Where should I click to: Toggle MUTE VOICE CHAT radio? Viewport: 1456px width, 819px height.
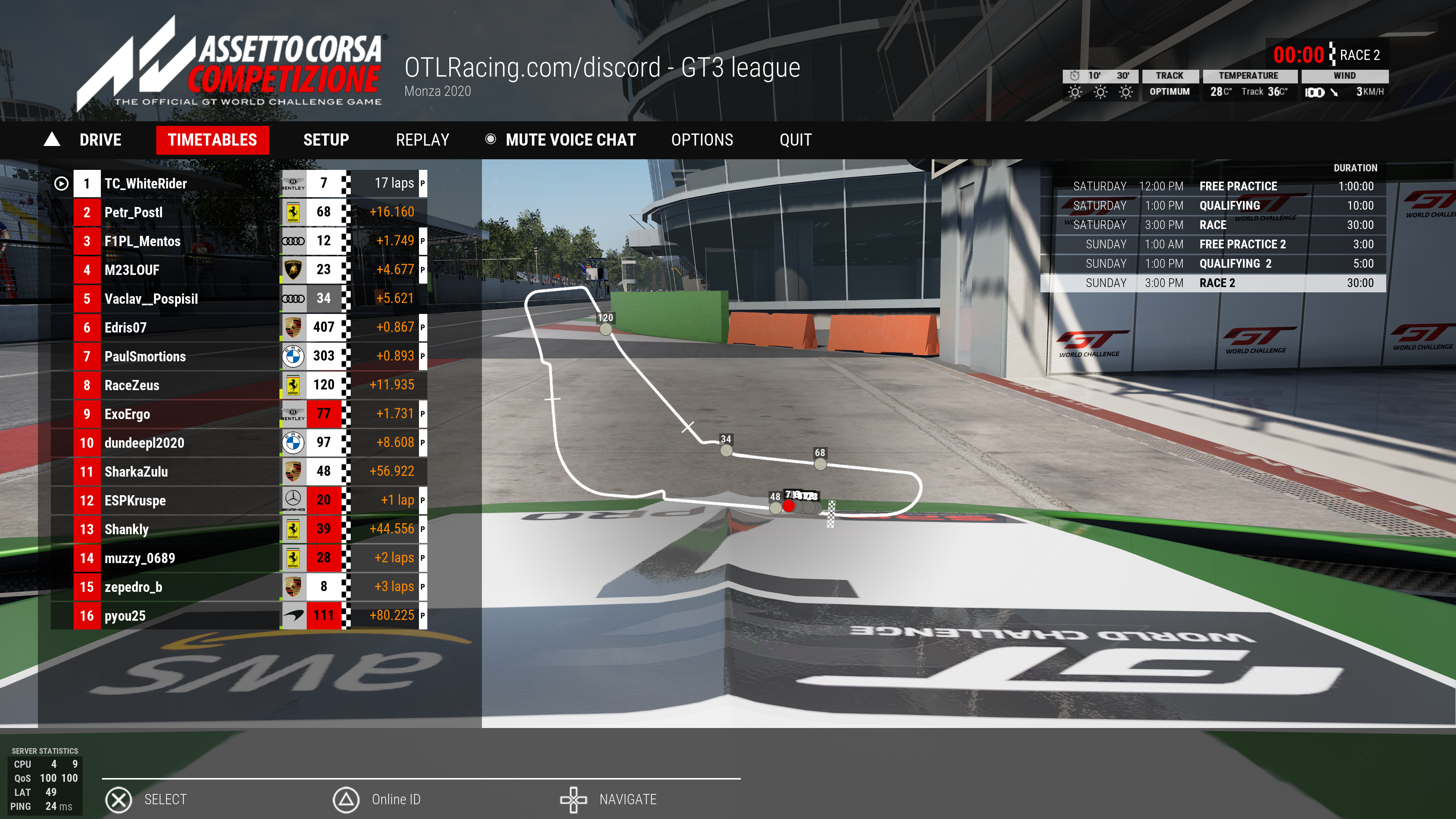[x=491, y=139]
